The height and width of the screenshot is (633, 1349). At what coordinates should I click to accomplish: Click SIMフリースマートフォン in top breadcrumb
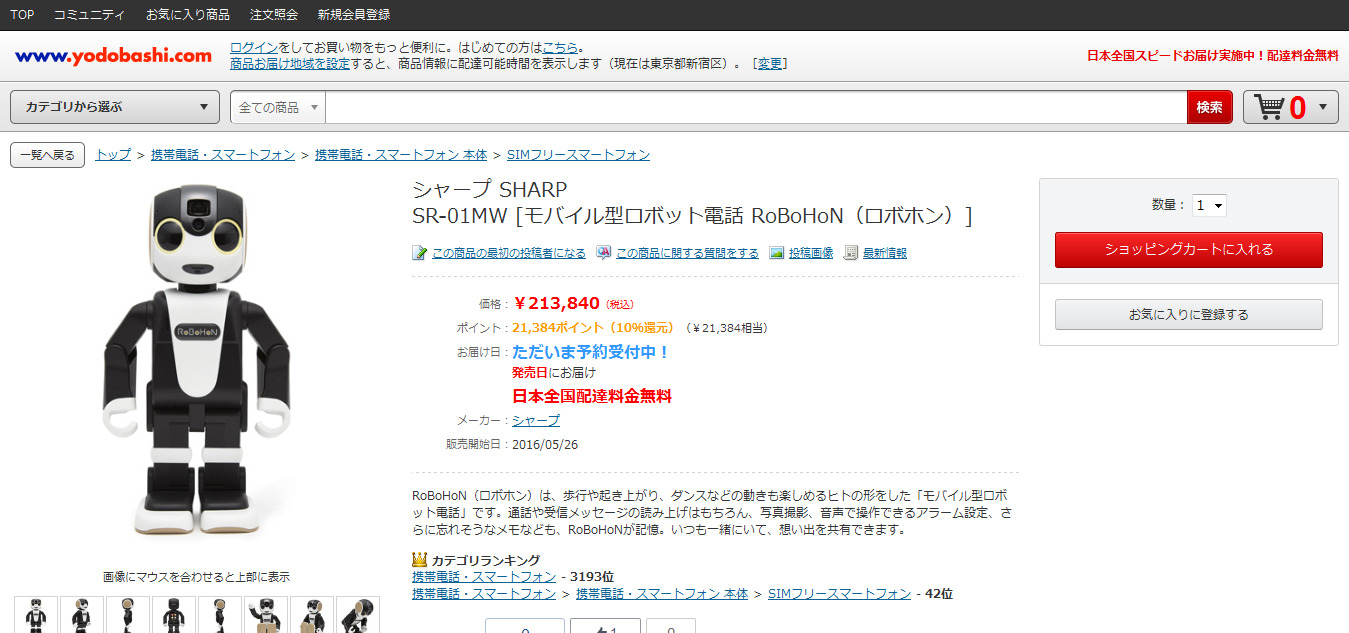(x=578, y=154)
